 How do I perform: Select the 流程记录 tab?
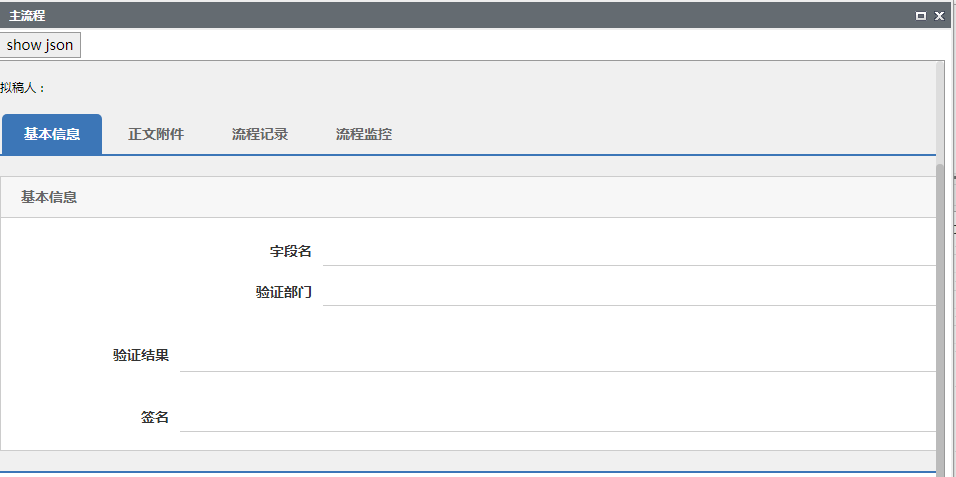tap(260, 134)
